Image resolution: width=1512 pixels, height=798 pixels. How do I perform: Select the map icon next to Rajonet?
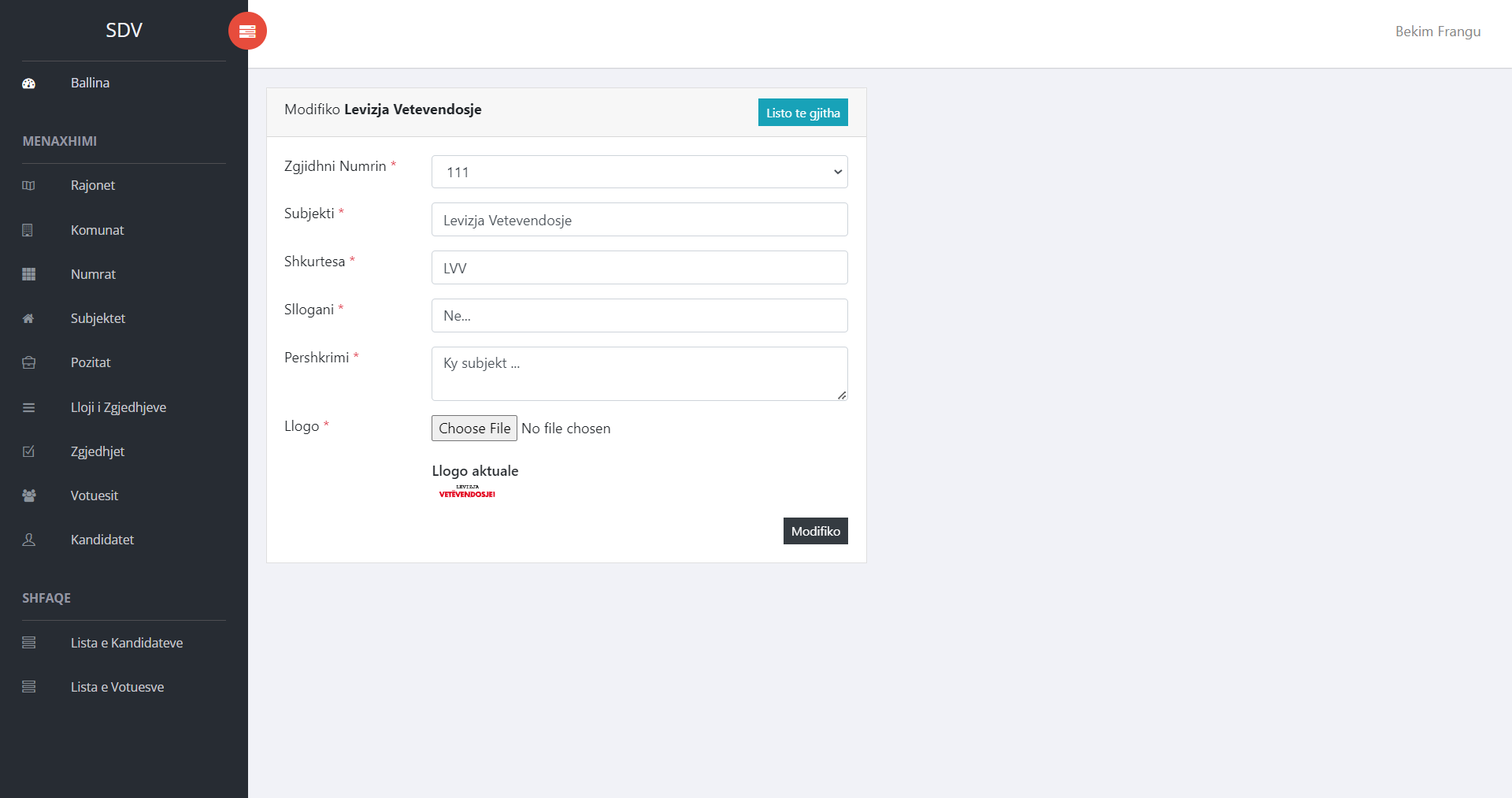coord(28,186)
